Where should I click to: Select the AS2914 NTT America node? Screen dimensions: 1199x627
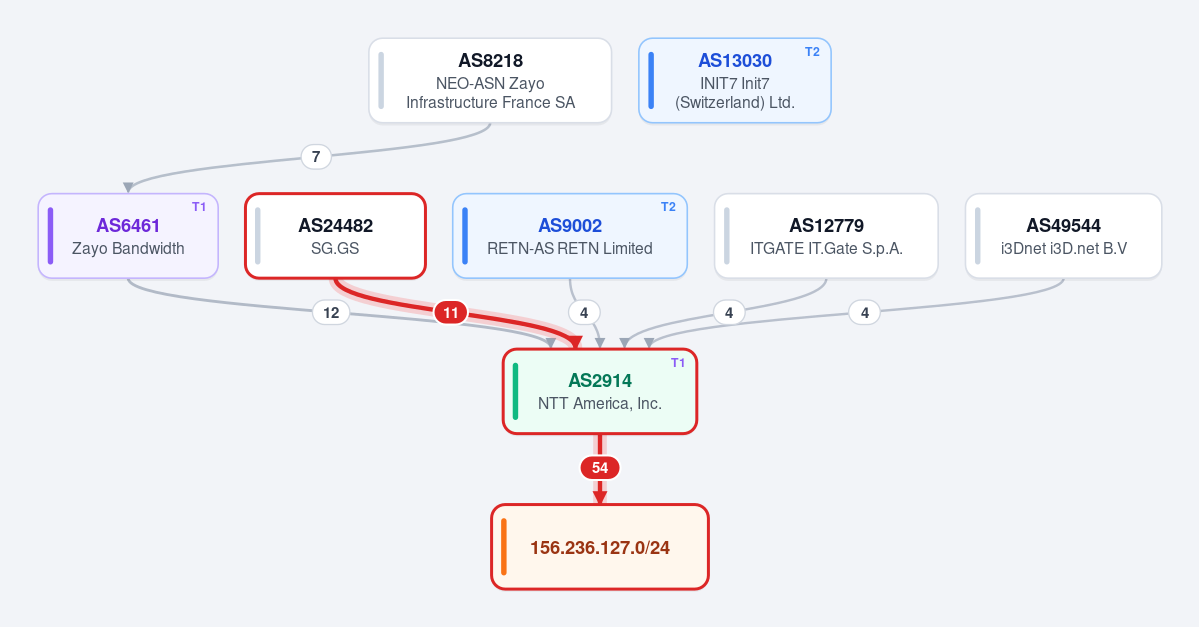tap(600, 391)
